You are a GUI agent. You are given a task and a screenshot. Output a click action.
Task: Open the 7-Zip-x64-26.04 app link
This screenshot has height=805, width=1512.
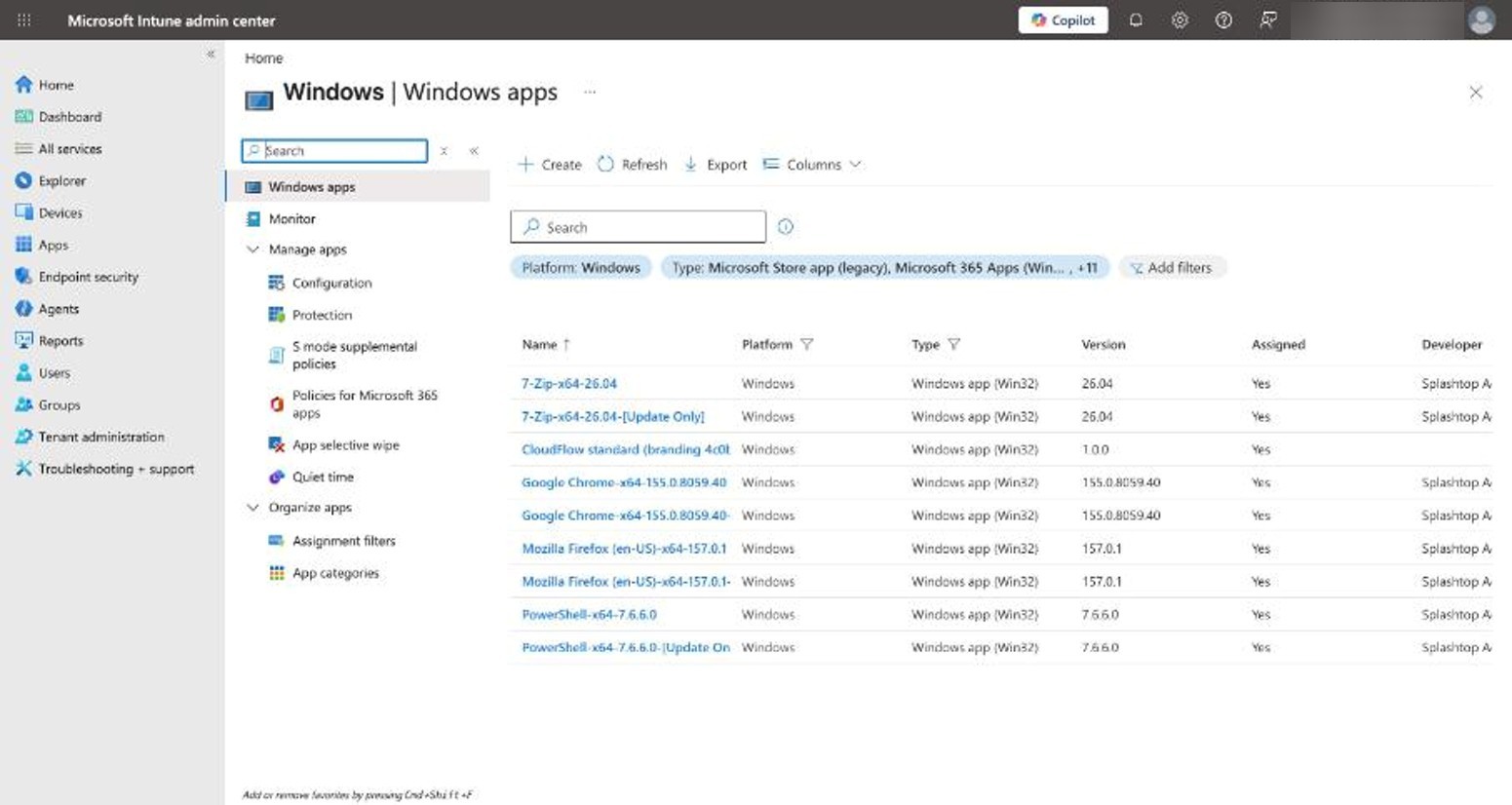click(569, 384)
